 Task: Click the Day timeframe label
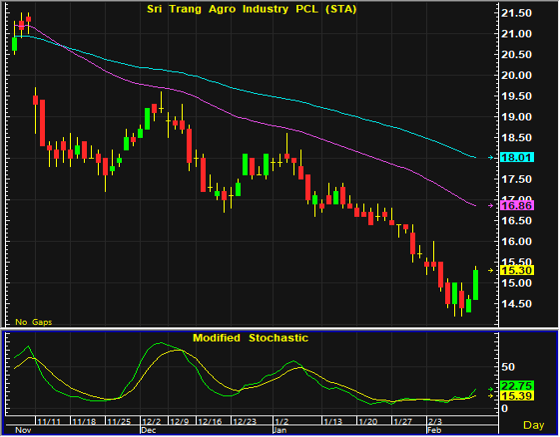534,425
